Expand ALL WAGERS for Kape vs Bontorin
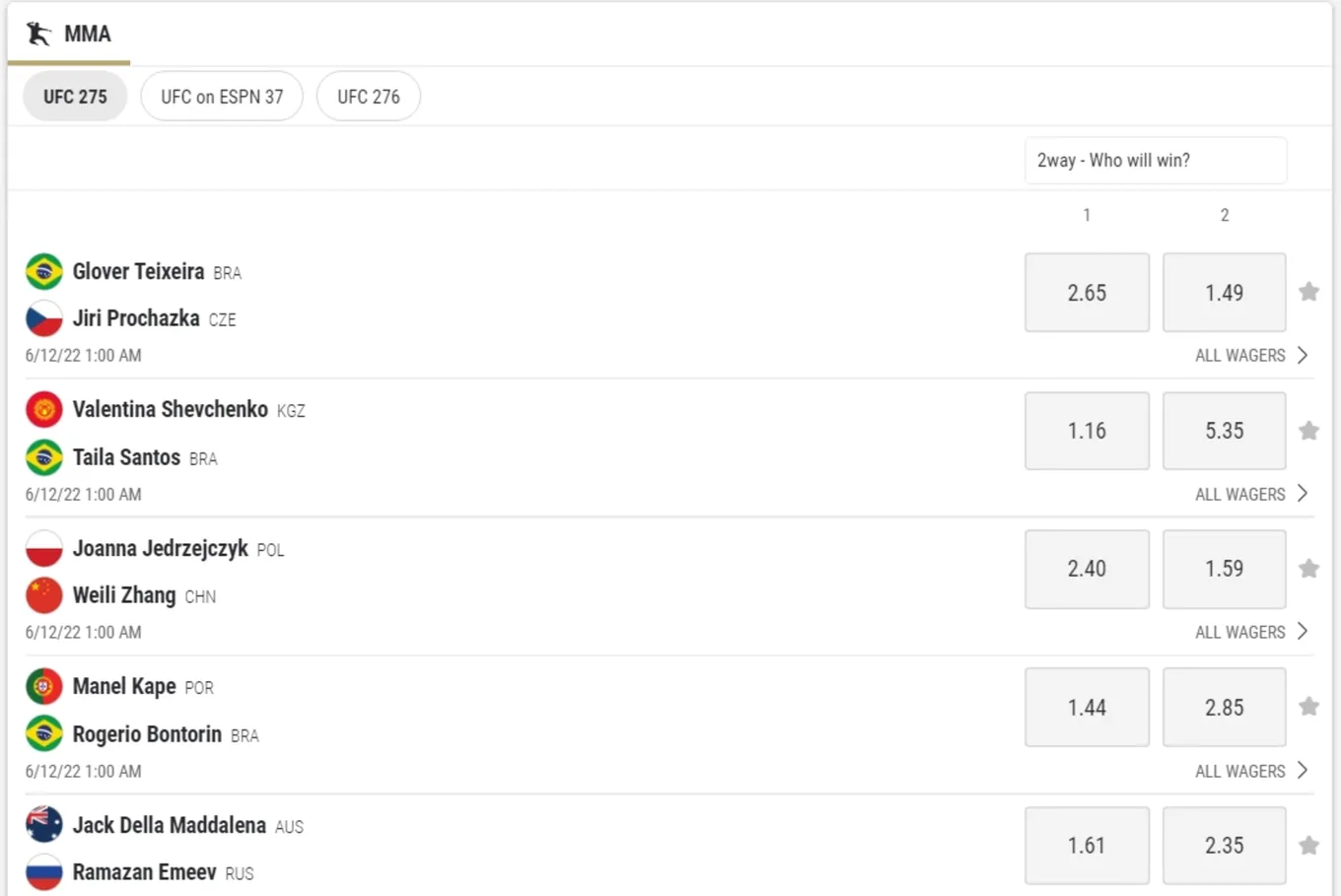Screen dimensions: 1341x896 1251,771
